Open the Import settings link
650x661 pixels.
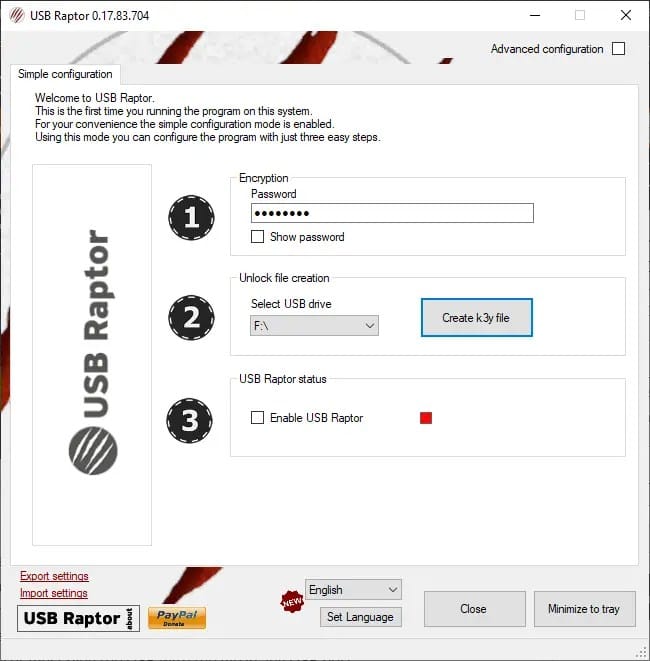pos(54,593)
